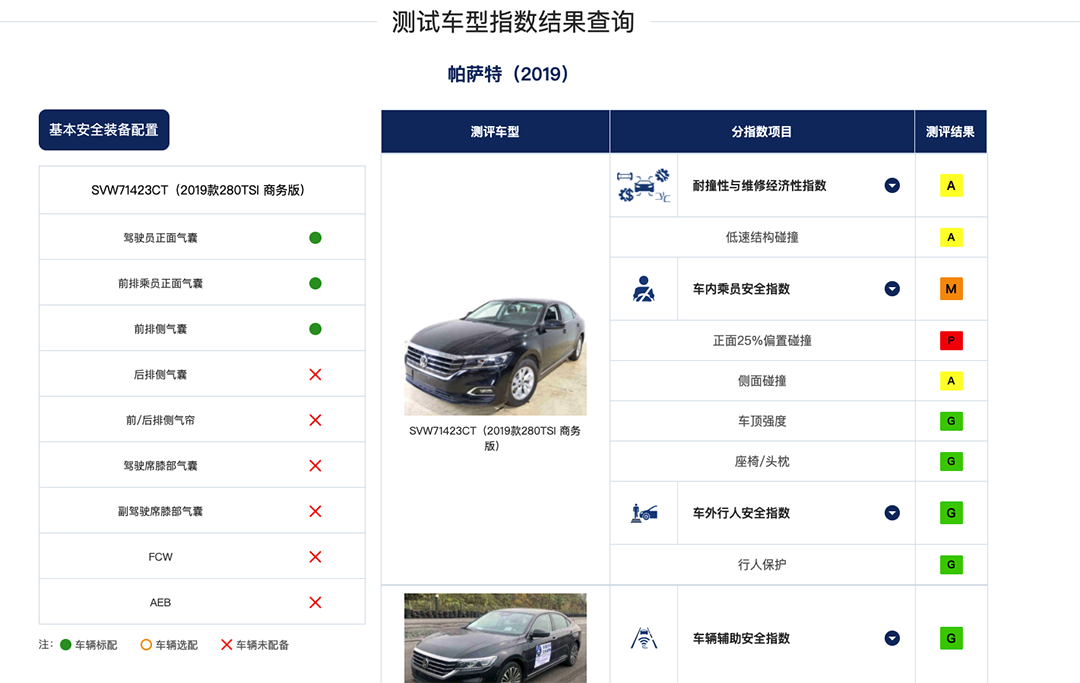1080x683 pixels.
Task: Click red X status for 前/后排侧气帘
Action: 315,420
